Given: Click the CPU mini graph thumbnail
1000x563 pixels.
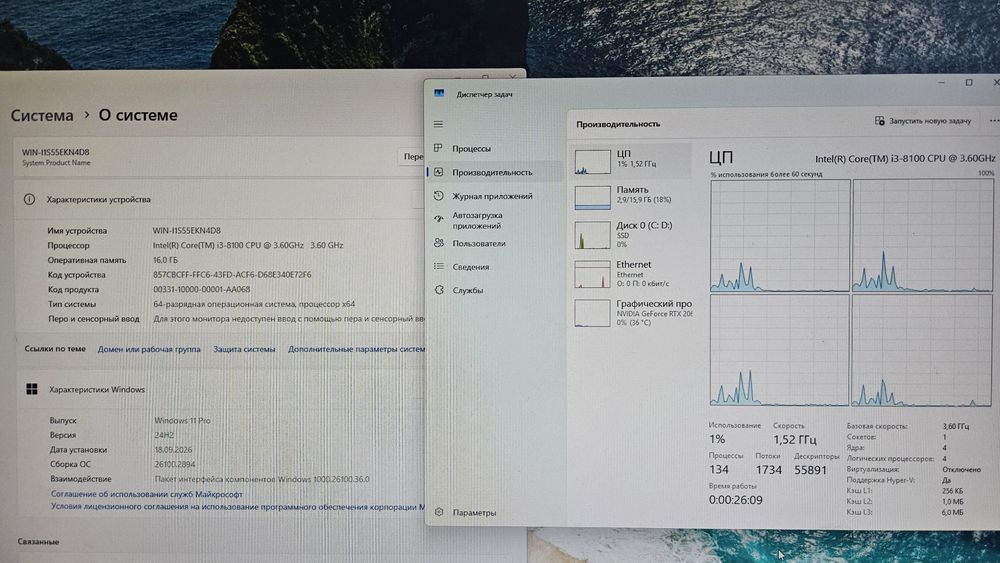Looking at the screenshot, I should [592, 162].
